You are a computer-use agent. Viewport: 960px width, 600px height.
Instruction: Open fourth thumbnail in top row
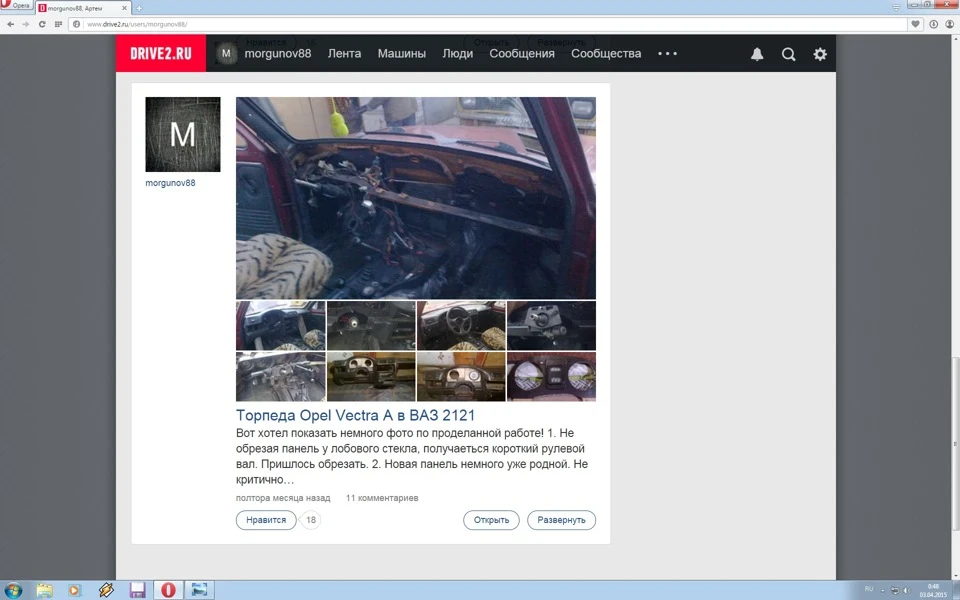[552, 325]
